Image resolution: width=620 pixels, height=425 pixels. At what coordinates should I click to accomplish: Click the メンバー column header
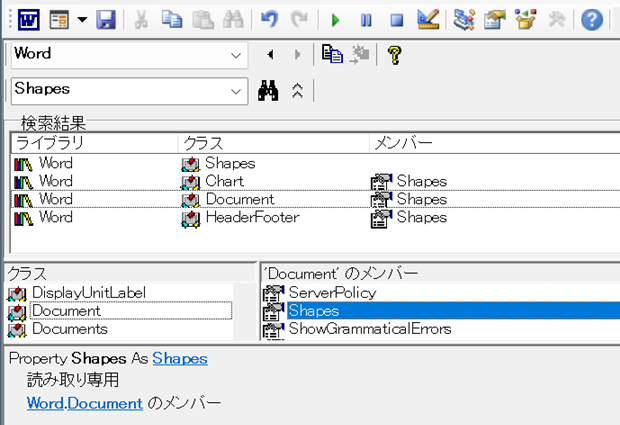[x=494, y=143]
